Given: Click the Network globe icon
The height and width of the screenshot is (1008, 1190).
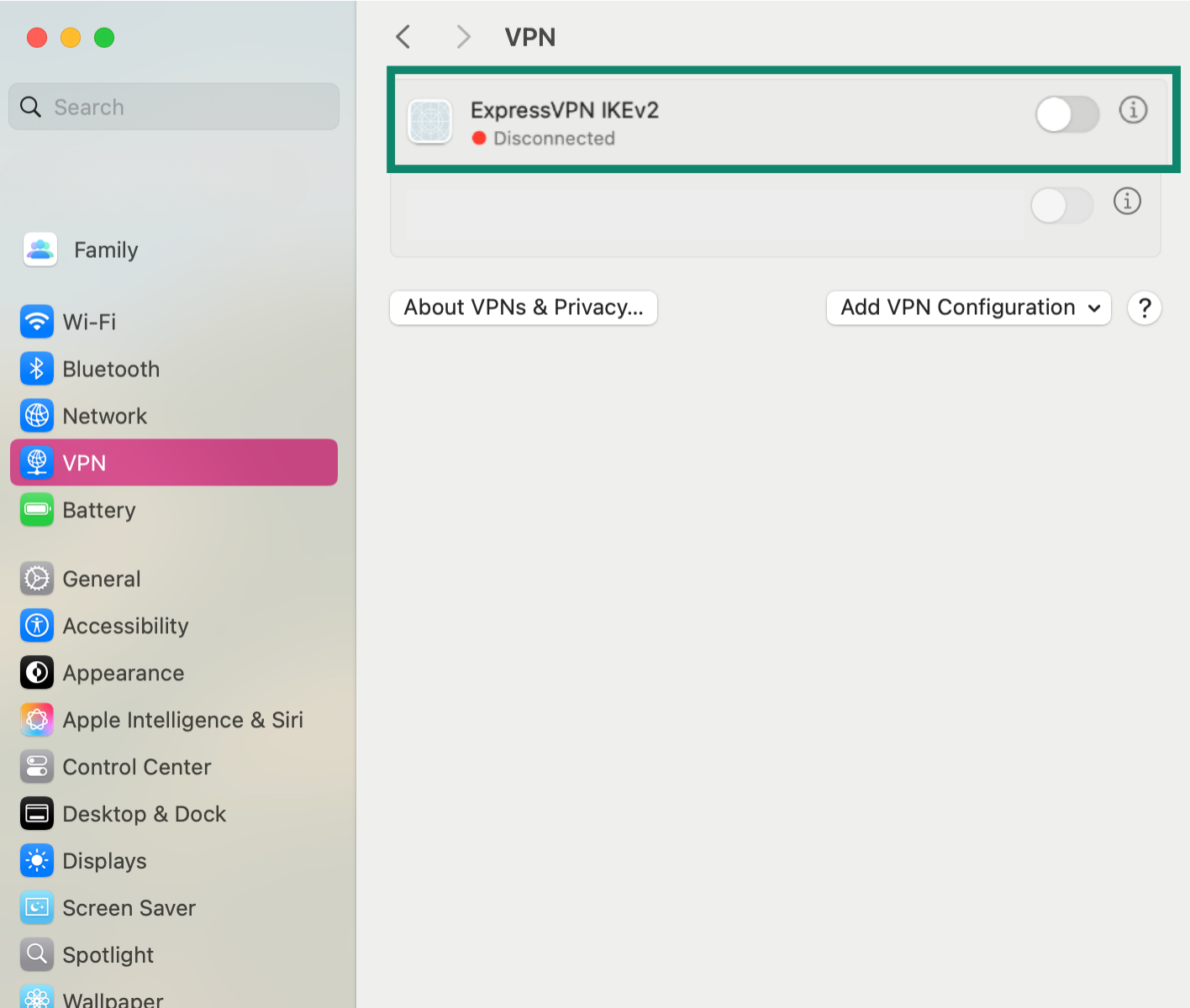Looking at the screenshot, I should 36,415.
